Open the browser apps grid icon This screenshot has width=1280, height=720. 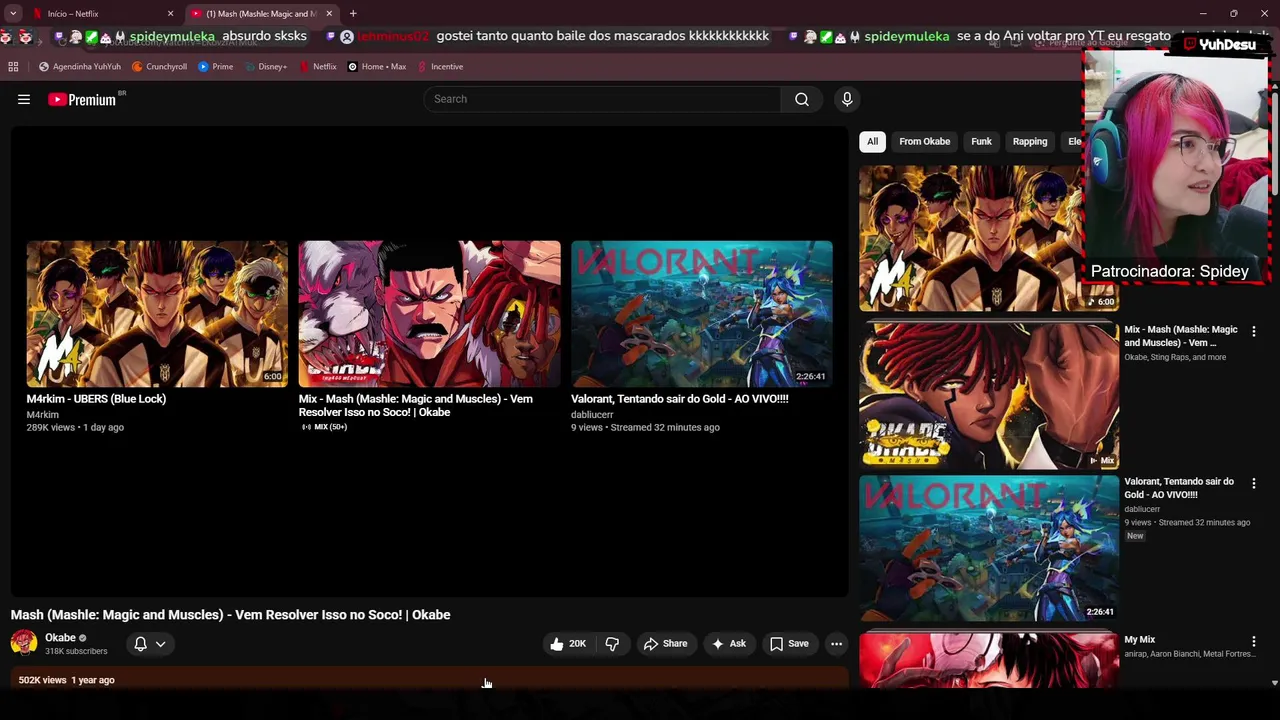(x=13, y=67)
